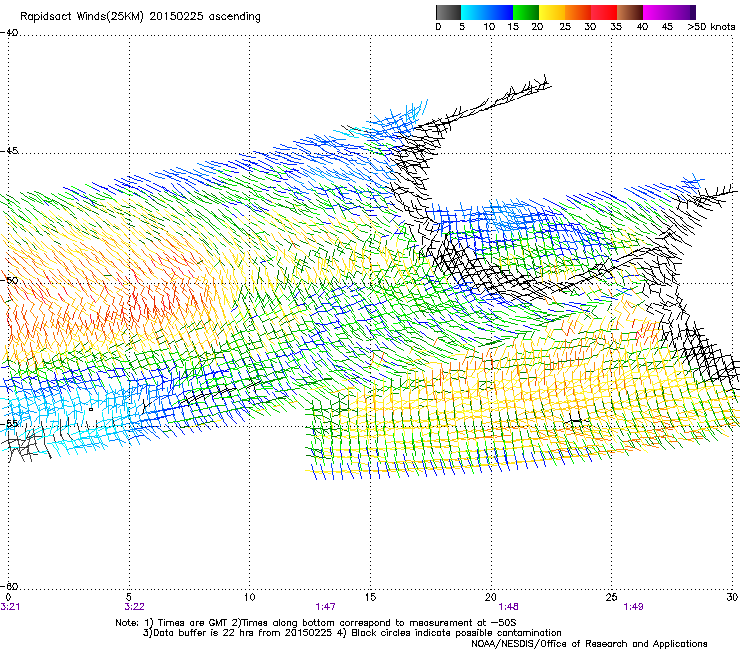Click the '30' longitude label on bottom axis

pos(732,597)
